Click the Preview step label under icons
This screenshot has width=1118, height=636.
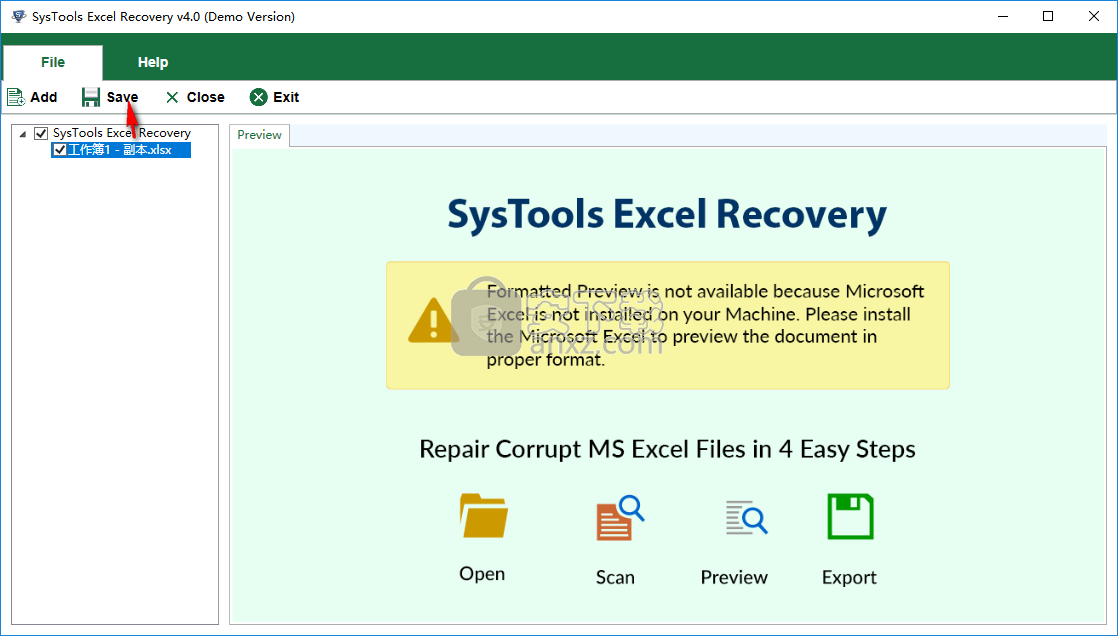tap(734, 577)
